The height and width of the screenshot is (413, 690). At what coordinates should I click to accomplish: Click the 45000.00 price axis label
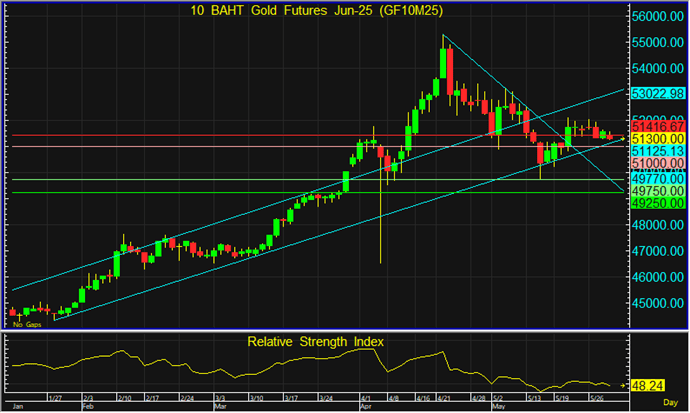point(656,303)
